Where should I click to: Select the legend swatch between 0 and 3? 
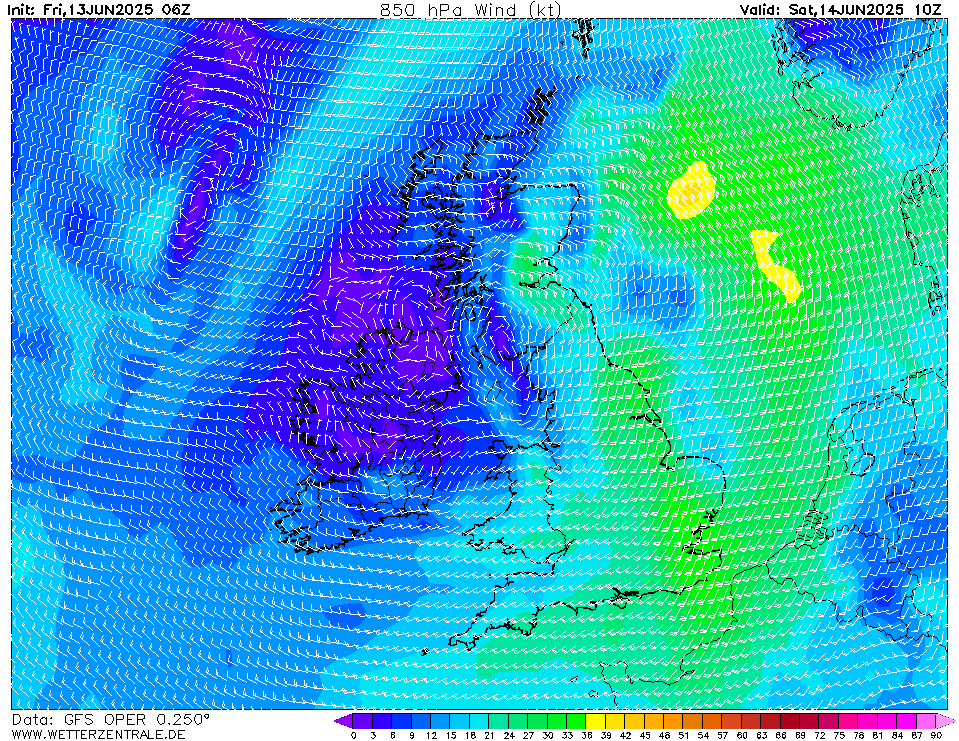tap(363, 721)
